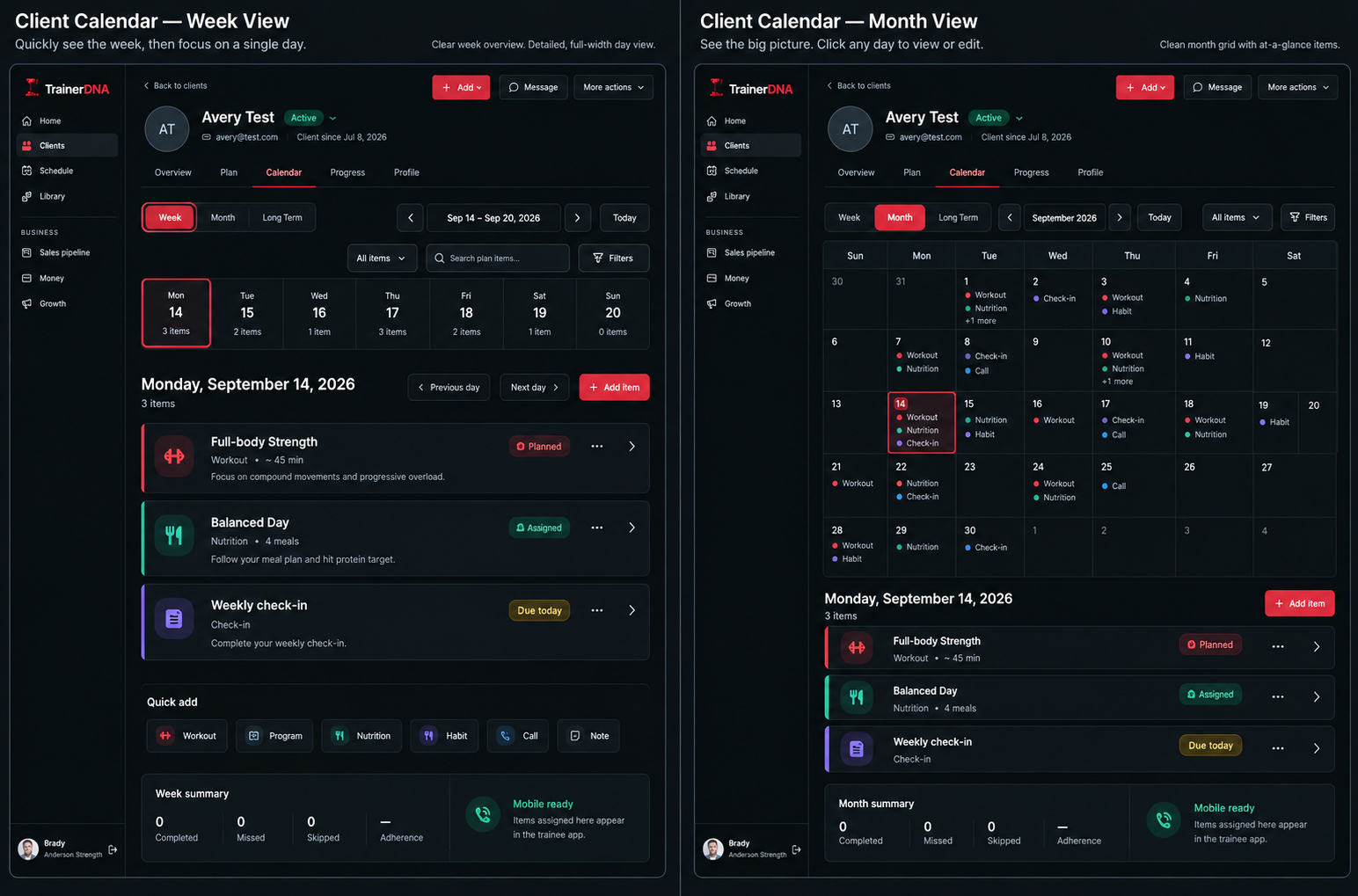Open the Add dropdown in Month View

[1145, 87]
